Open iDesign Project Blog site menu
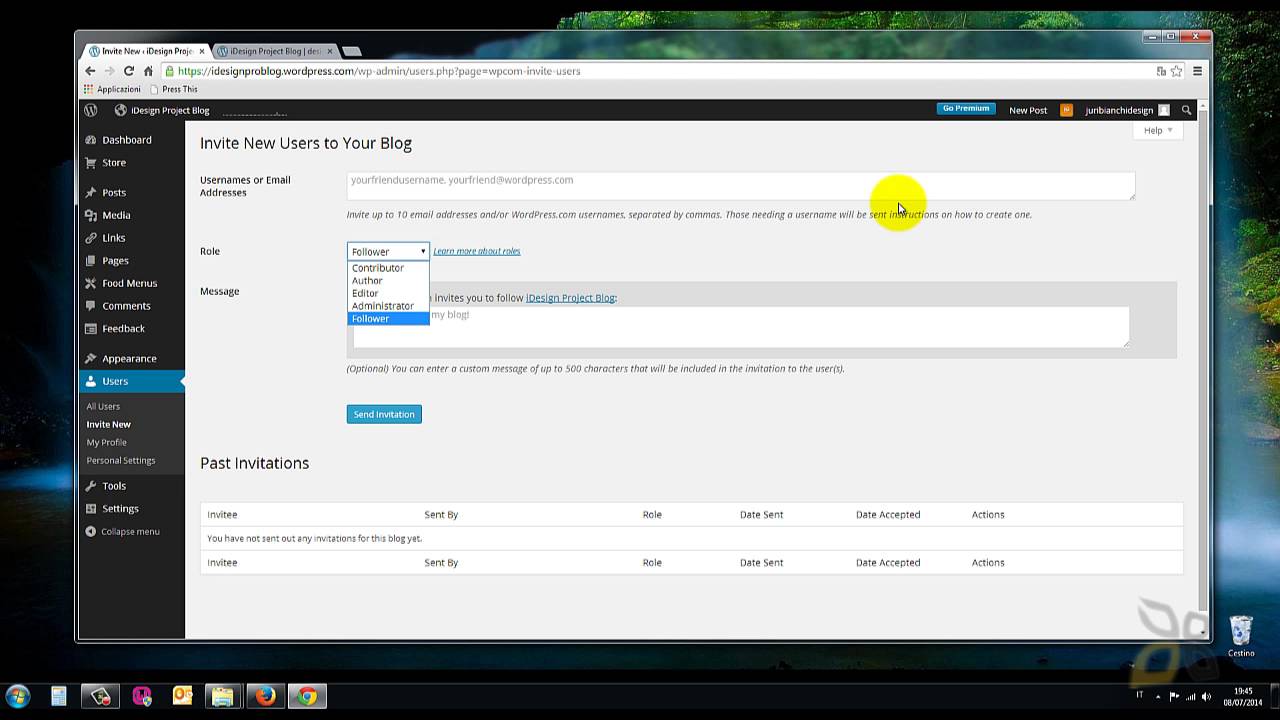 coord(162,110)
